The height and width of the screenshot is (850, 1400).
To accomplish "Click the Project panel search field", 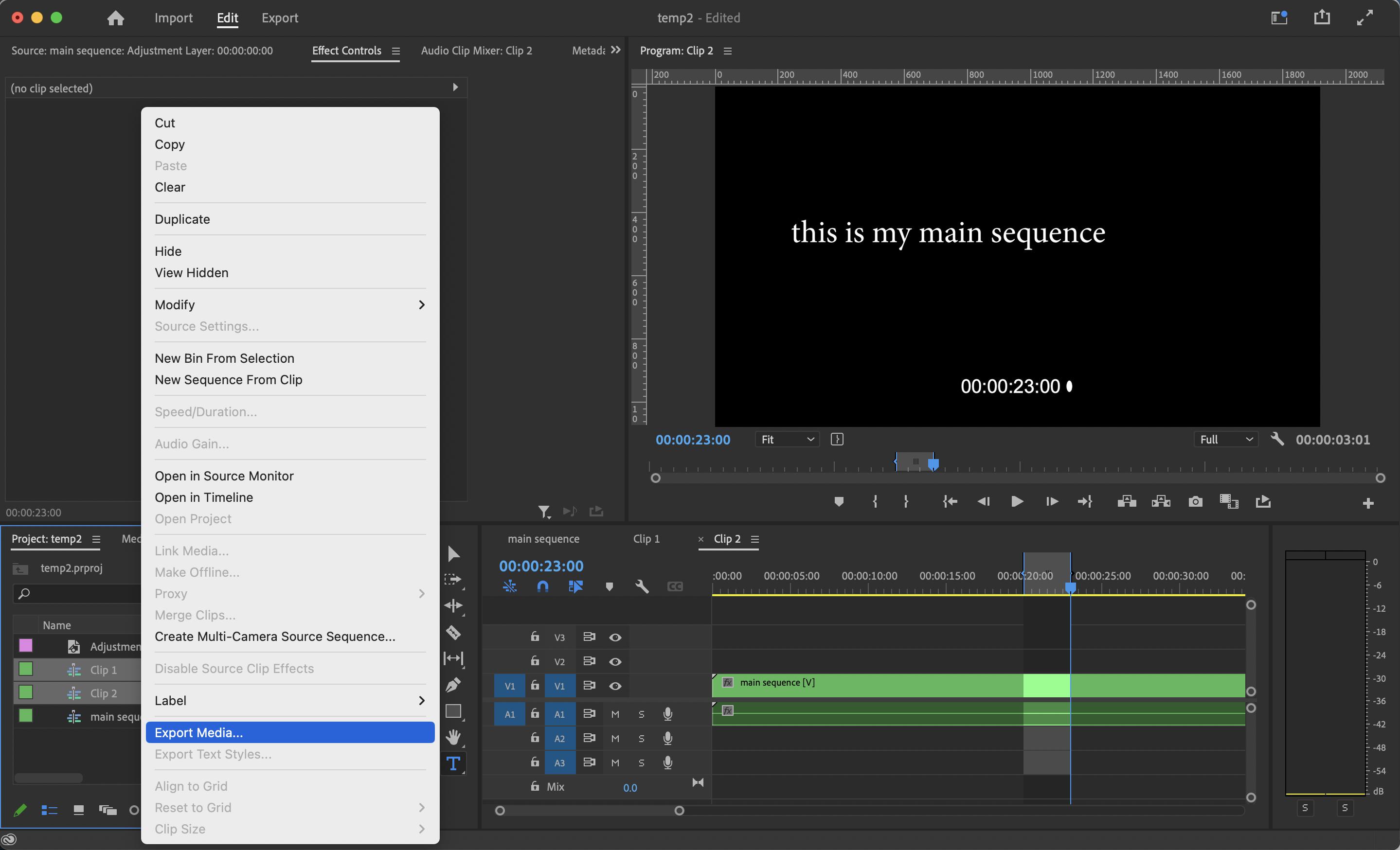I will pos(77,593).
